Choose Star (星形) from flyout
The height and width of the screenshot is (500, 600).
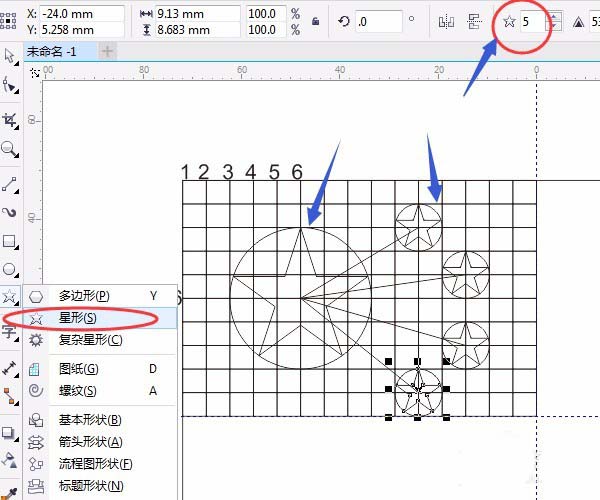point(100,318)
